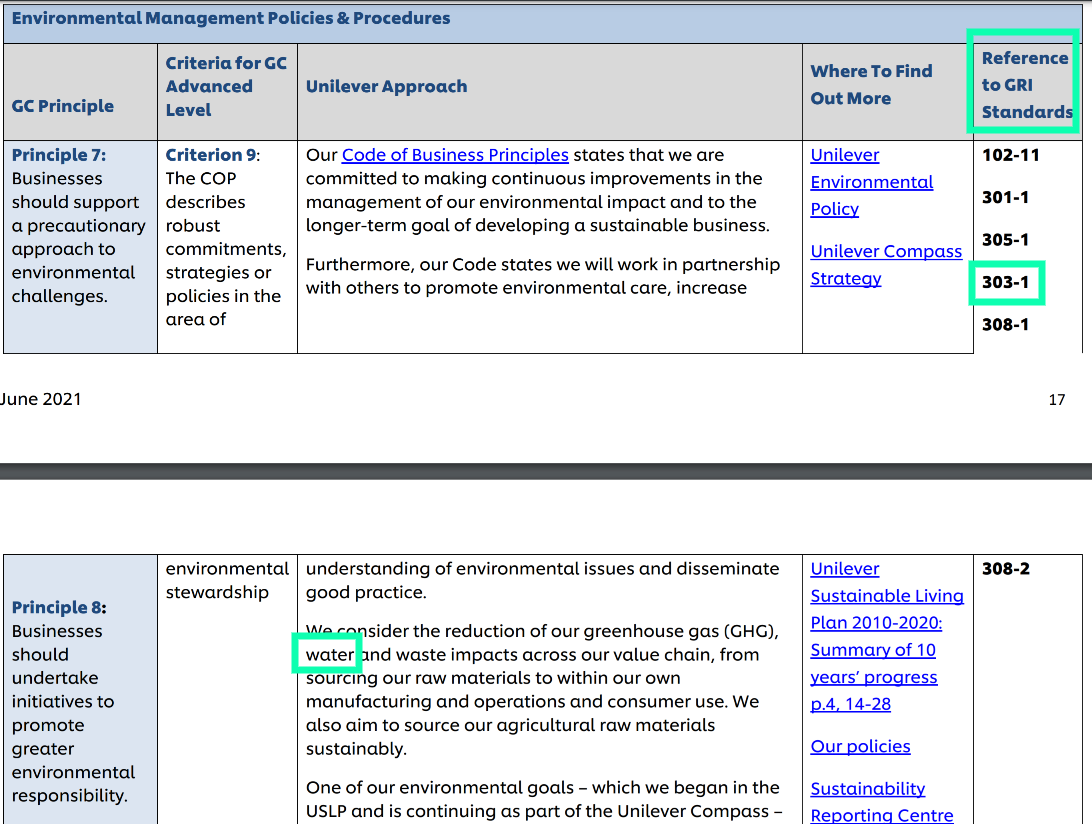The image size is (1092, 824).
Task: Click the Reference to GRI Standards header
Action: click(1027, 85)
